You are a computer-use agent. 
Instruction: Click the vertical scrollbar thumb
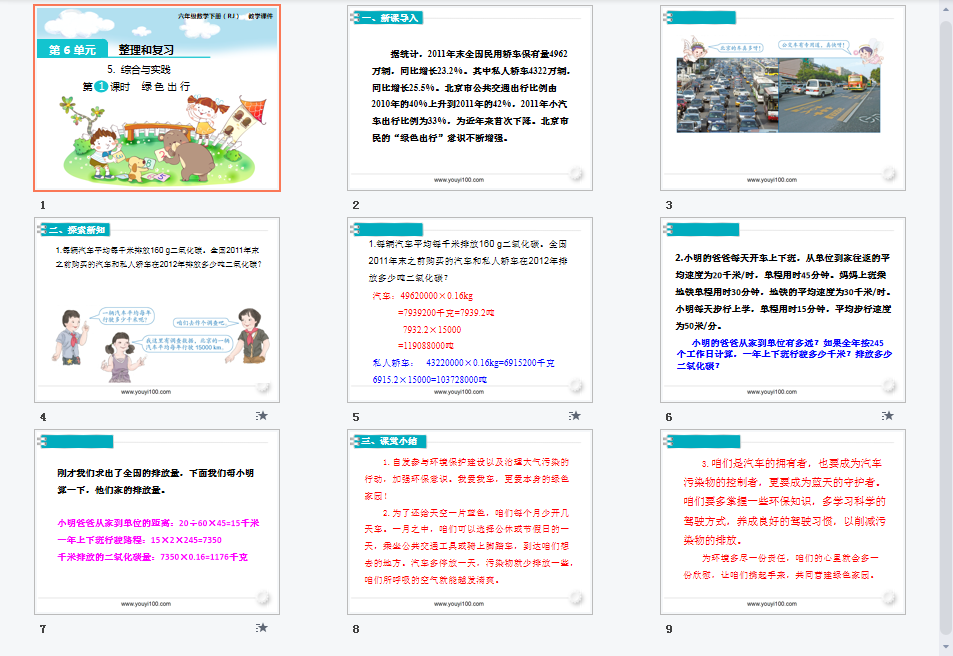[946, 328]
